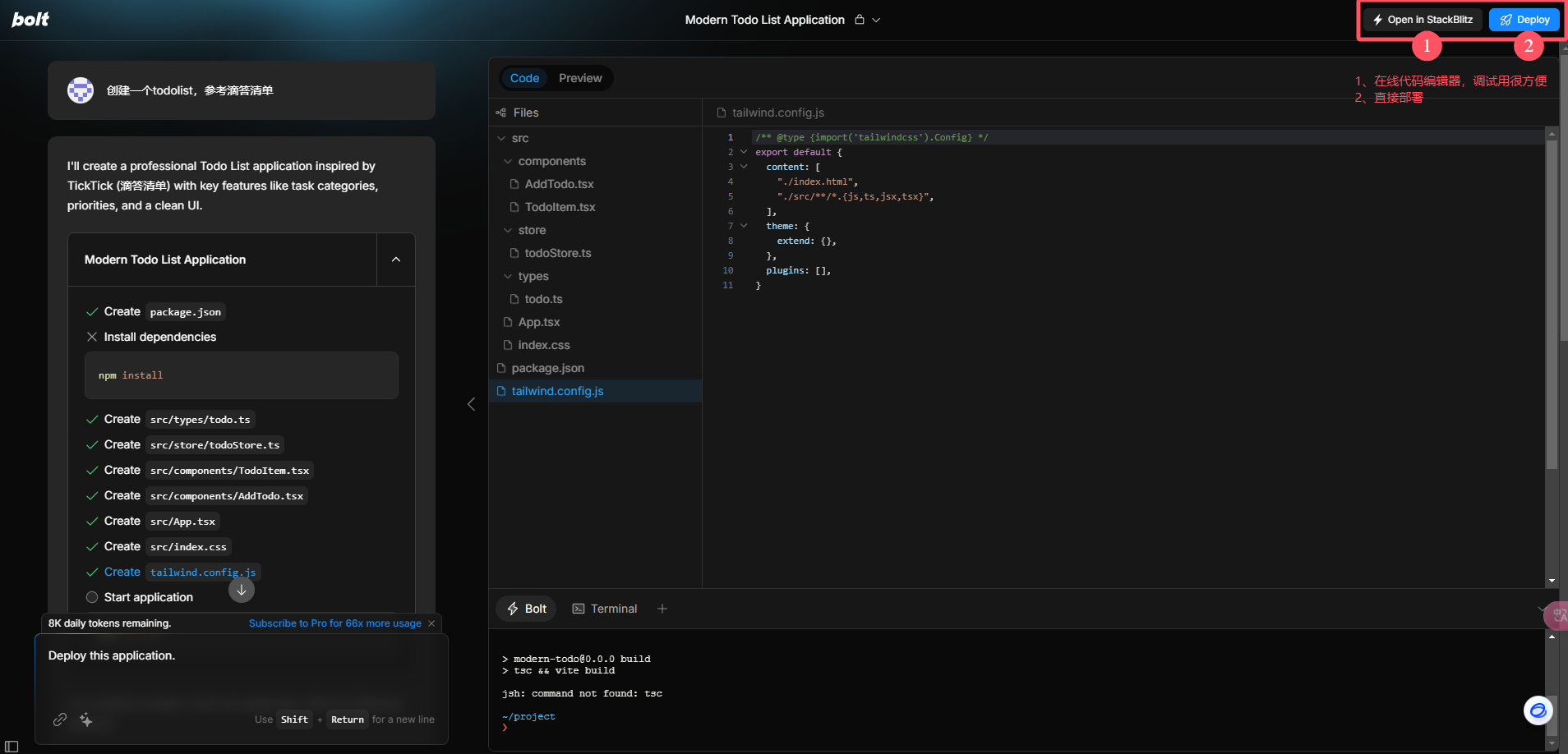Click the lock icon beside project title
This screenshot has height=754, width=1568.
tap(860, 20)
